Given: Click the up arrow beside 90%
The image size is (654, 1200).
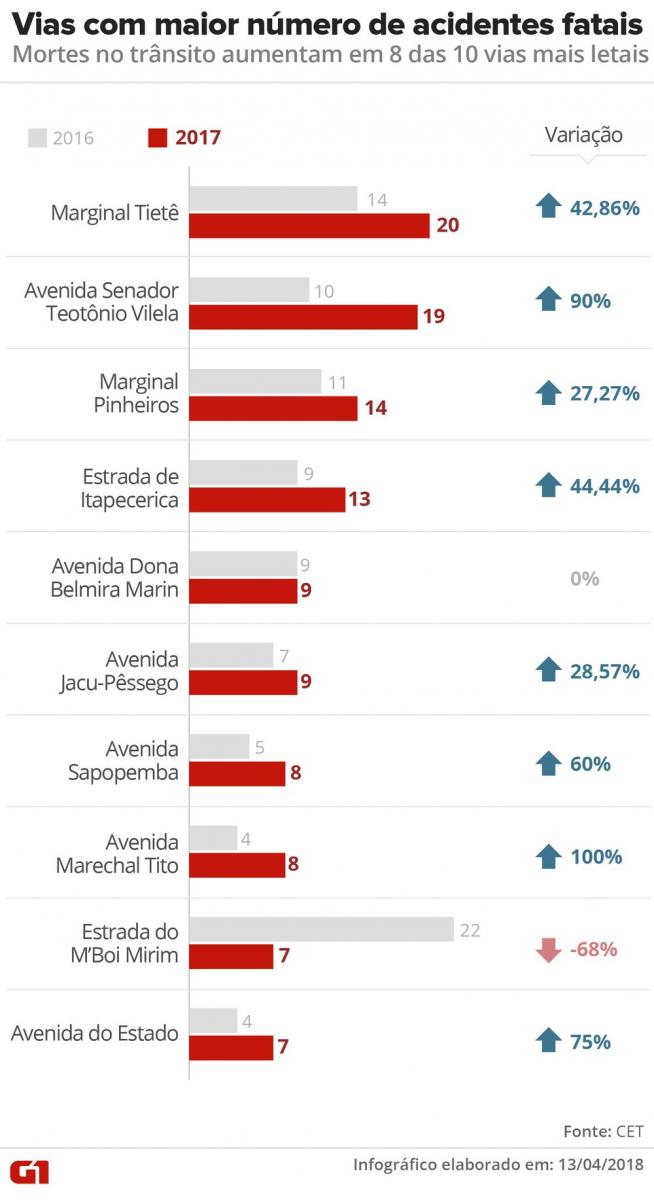Looking at the screenshot, I should click(x=547, y=300).
